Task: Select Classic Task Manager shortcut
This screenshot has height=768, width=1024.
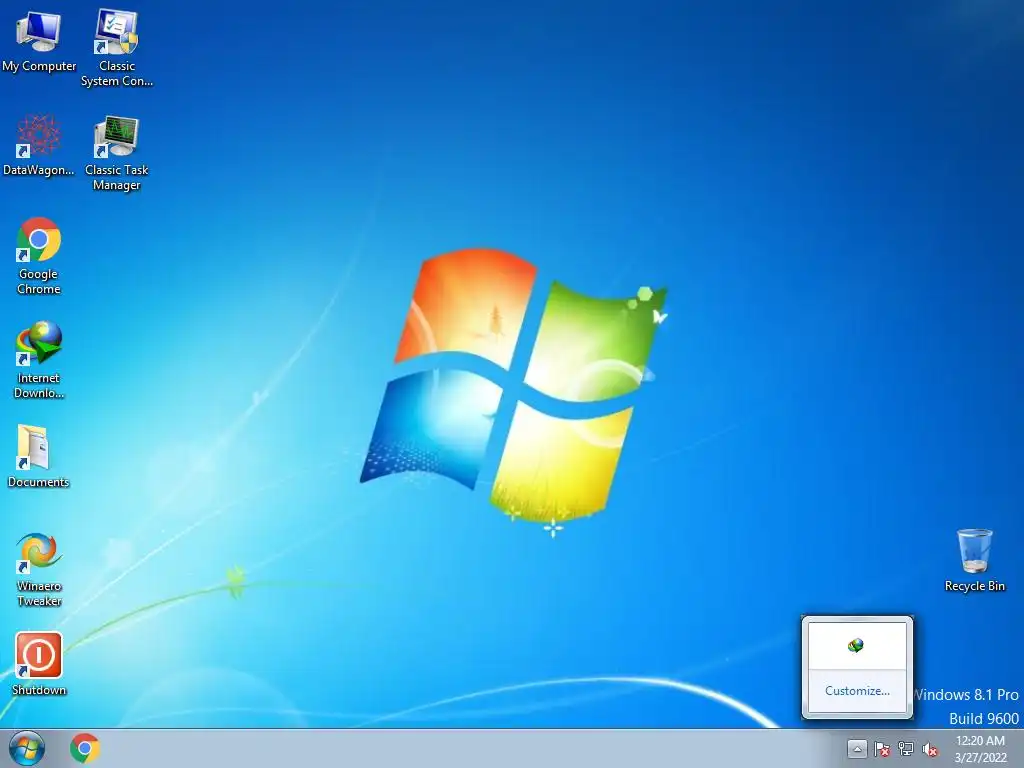Action: click(x=117, y=152)
